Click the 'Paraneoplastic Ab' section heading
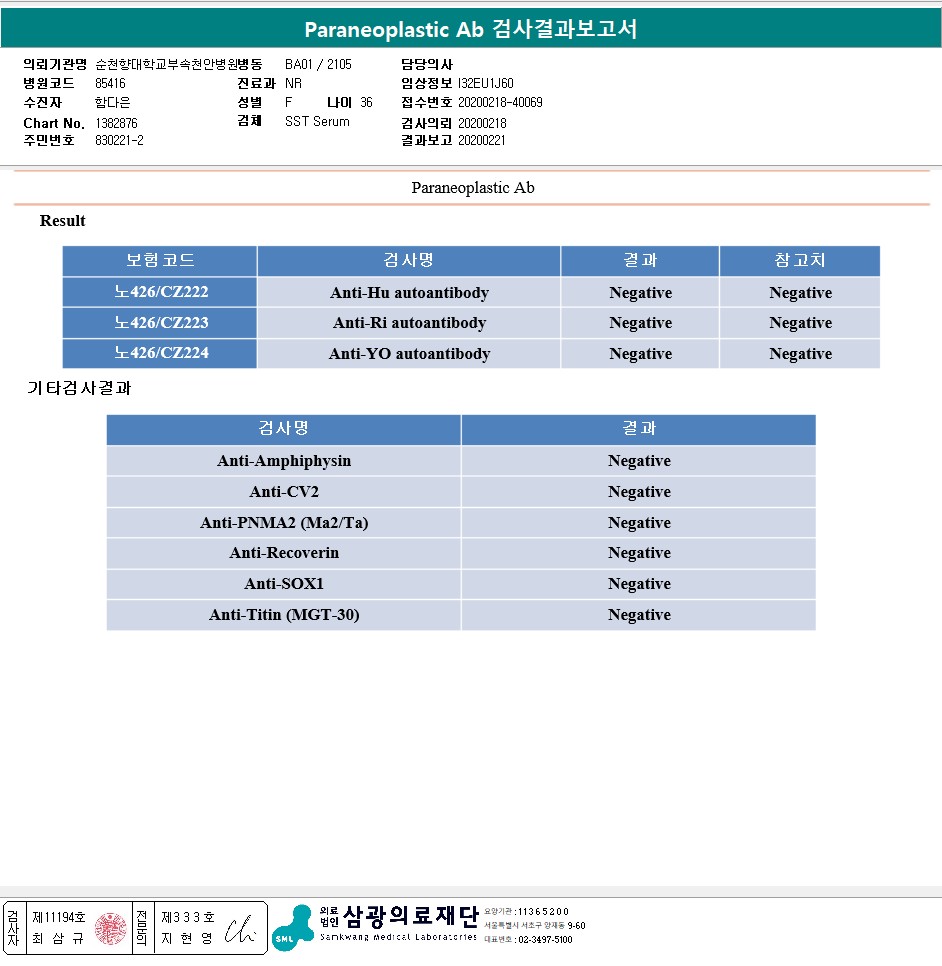 pyautogui.click(x=473, y=187)
